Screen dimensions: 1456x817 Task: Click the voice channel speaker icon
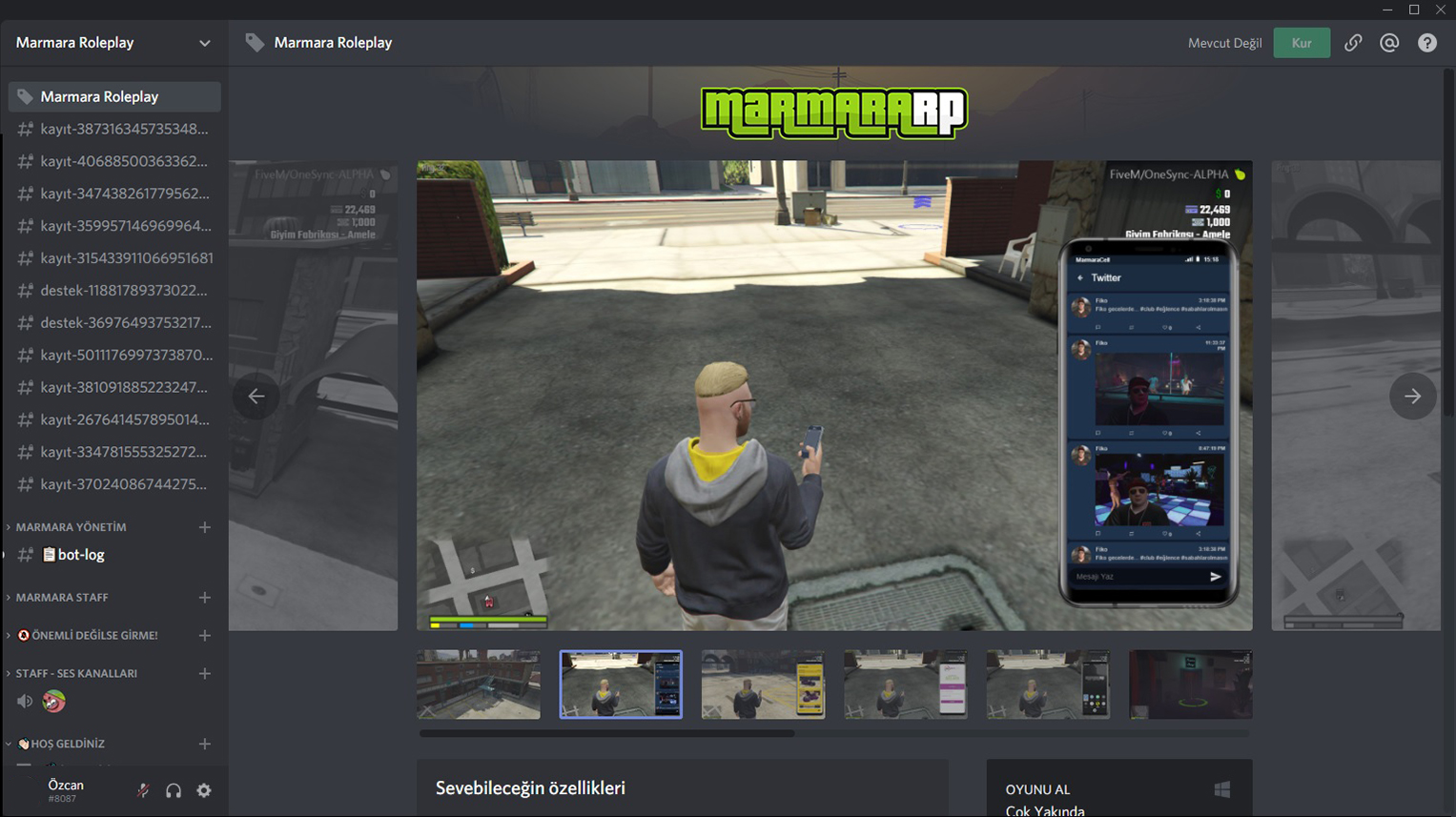(25, 702)
